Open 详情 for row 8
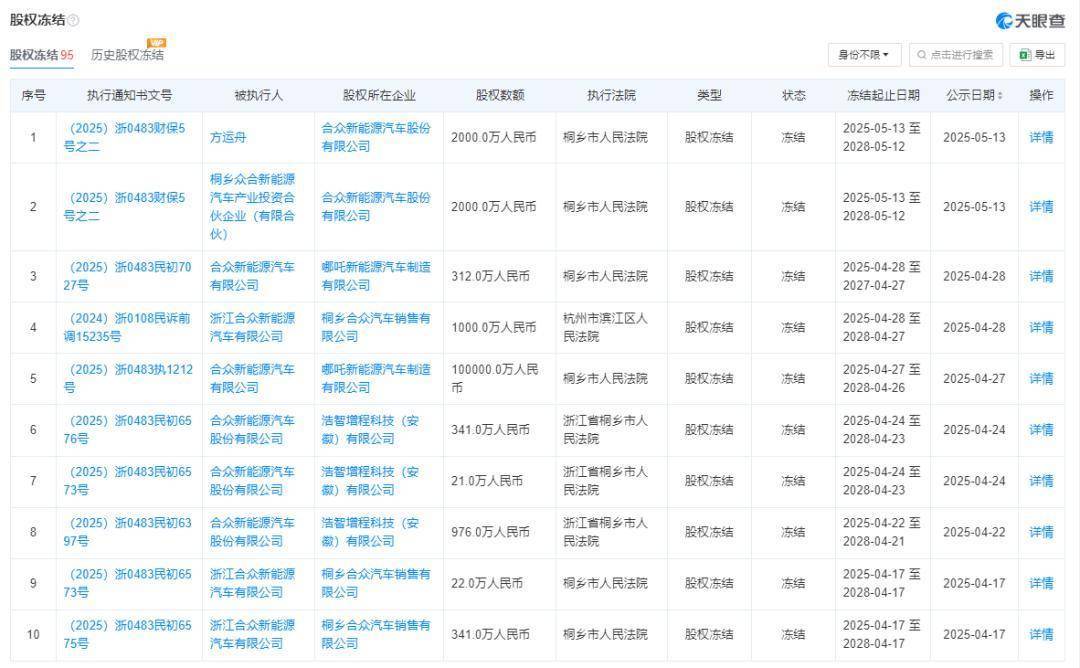Viewport: 1080px width, 668px height. 1041,532
